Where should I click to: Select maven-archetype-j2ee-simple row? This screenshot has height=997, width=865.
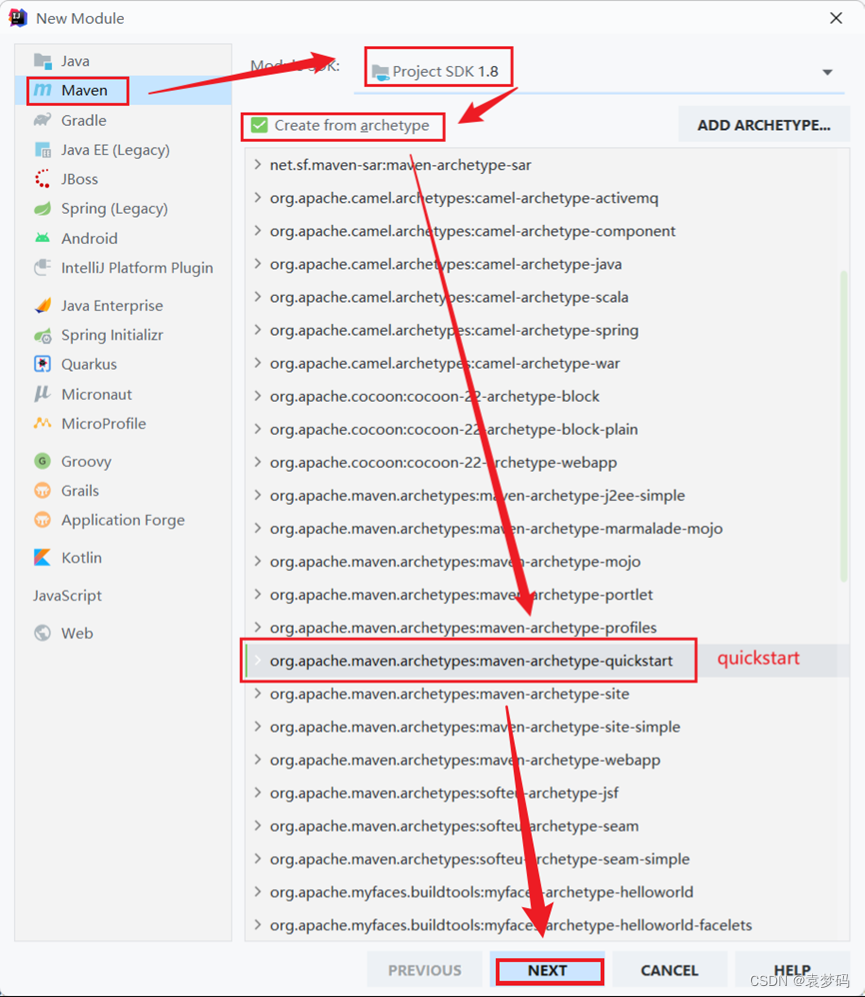[548, 495]
